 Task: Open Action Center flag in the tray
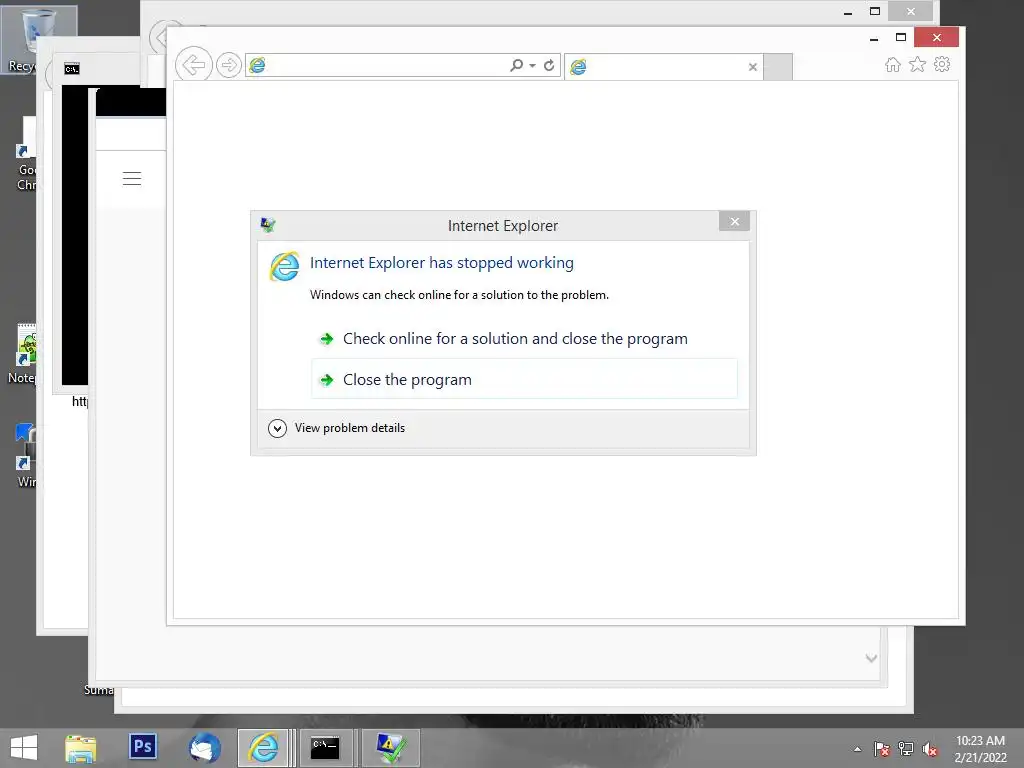point(881,749)
